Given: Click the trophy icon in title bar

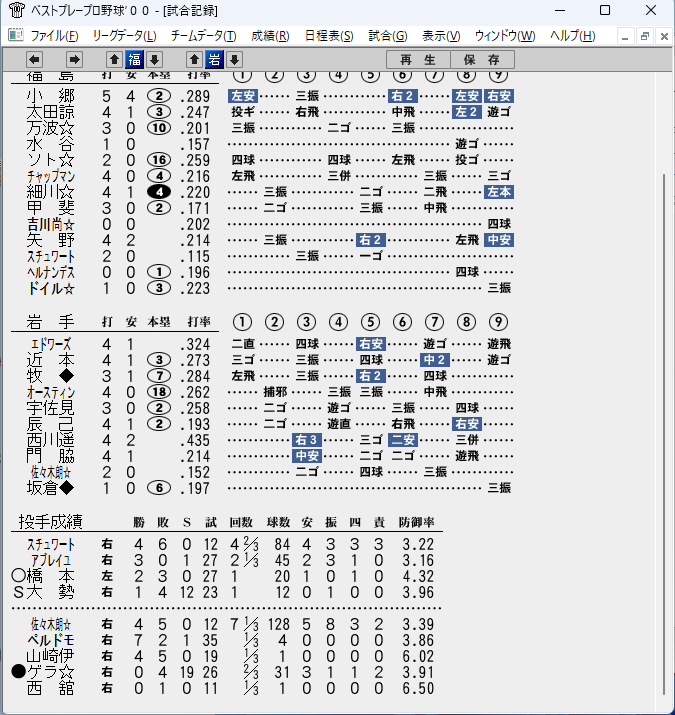Looking at the screenshot, I should (x=16, y=10).
